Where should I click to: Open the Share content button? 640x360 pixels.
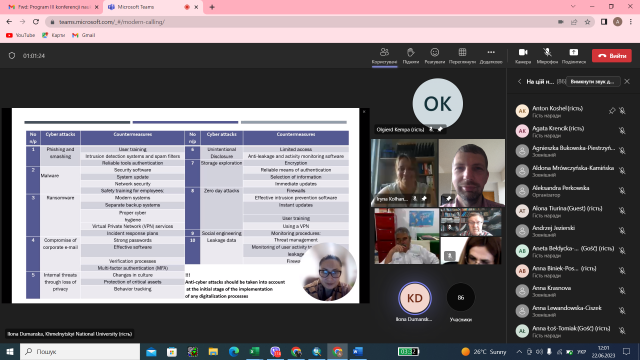point(573,56)
